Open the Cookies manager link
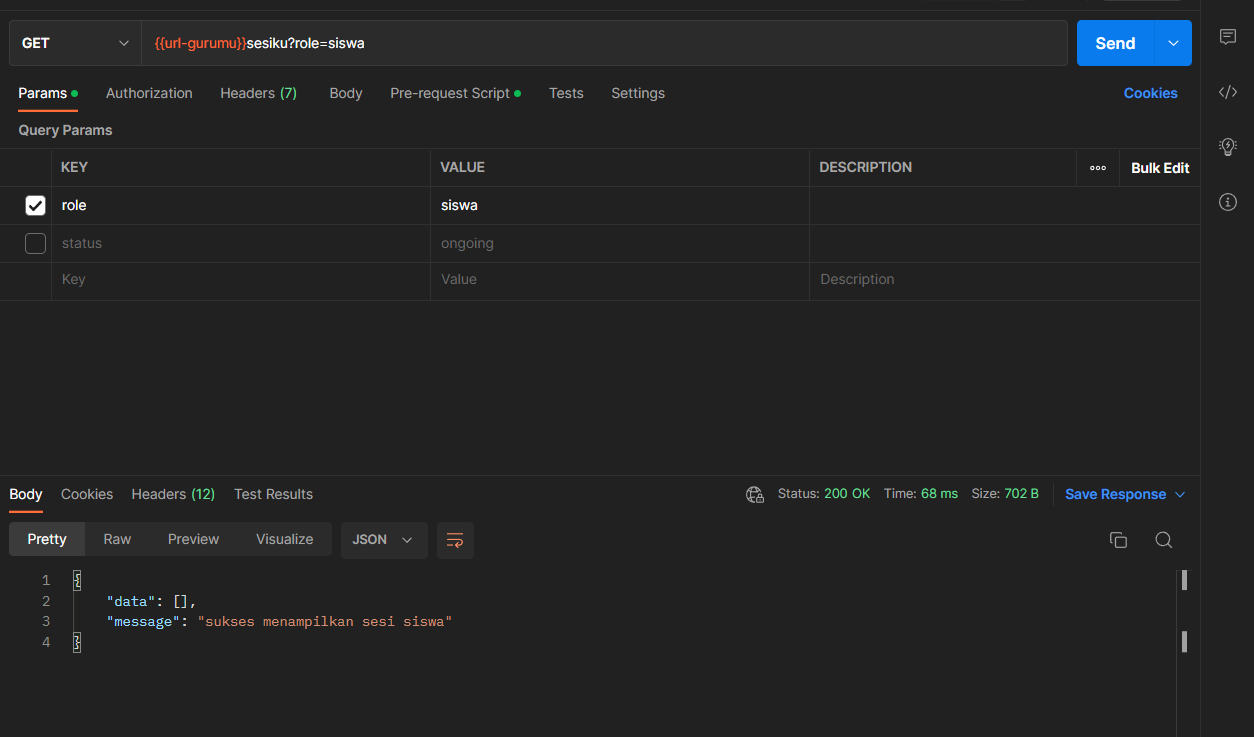 [x=1150, y=92]
